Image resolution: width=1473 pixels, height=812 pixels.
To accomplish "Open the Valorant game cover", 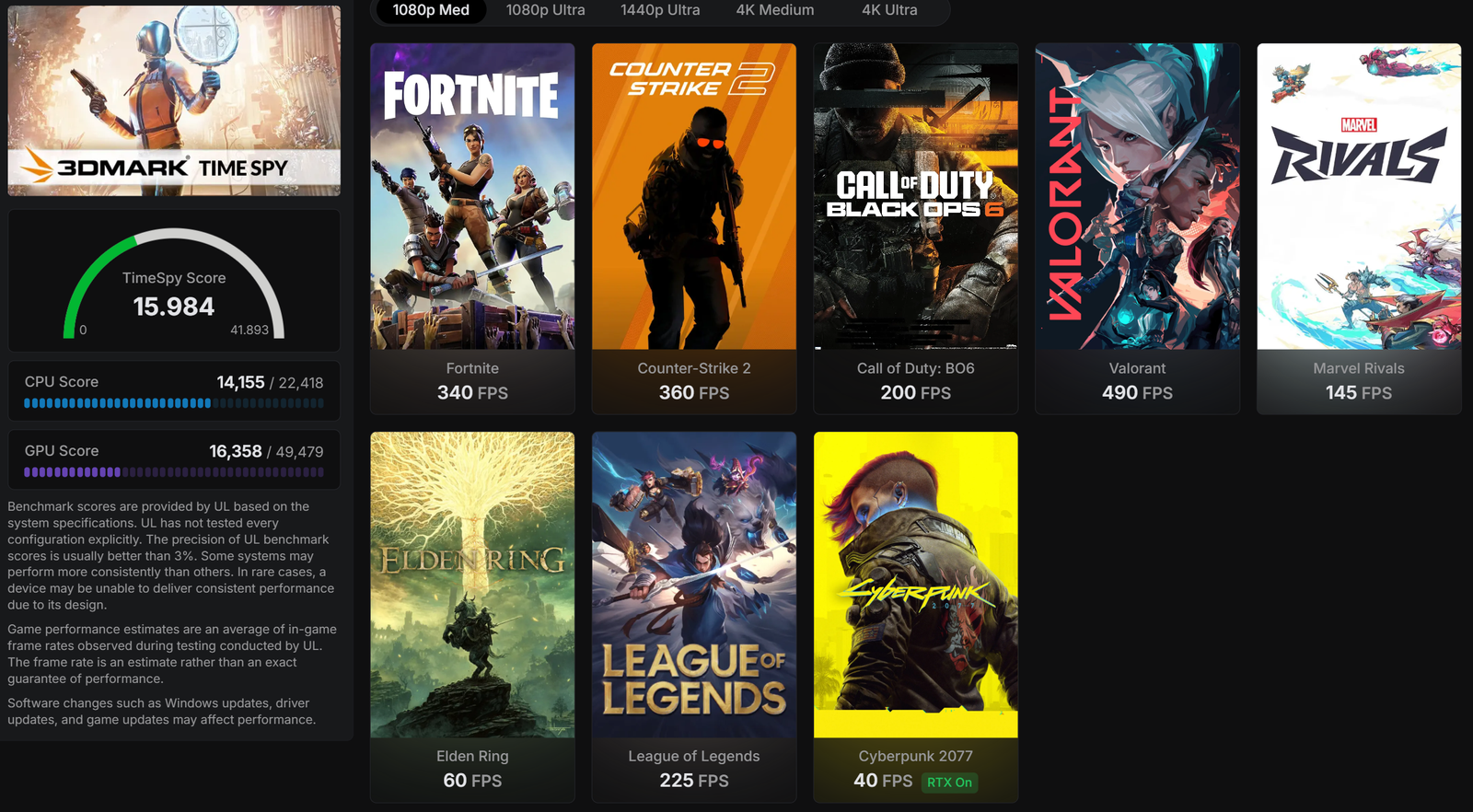I will pyautogui.click(x=1137, y=196).
